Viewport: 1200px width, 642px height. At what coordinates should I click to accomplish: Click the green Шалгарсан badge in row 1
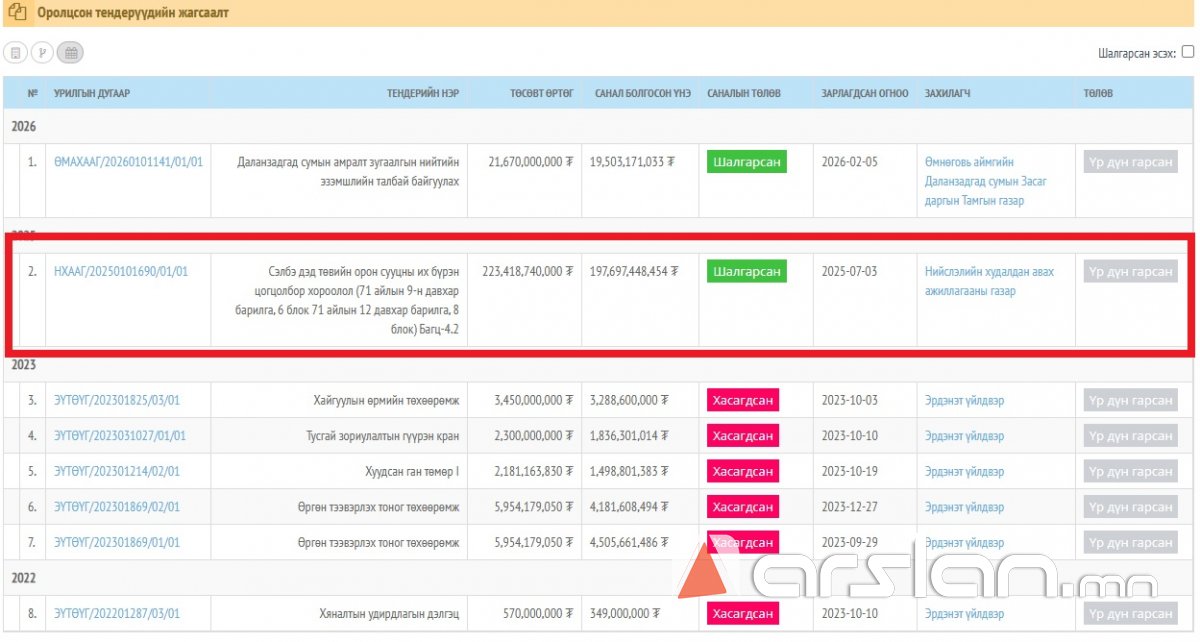pyautogui.click(x=746, y=162)
